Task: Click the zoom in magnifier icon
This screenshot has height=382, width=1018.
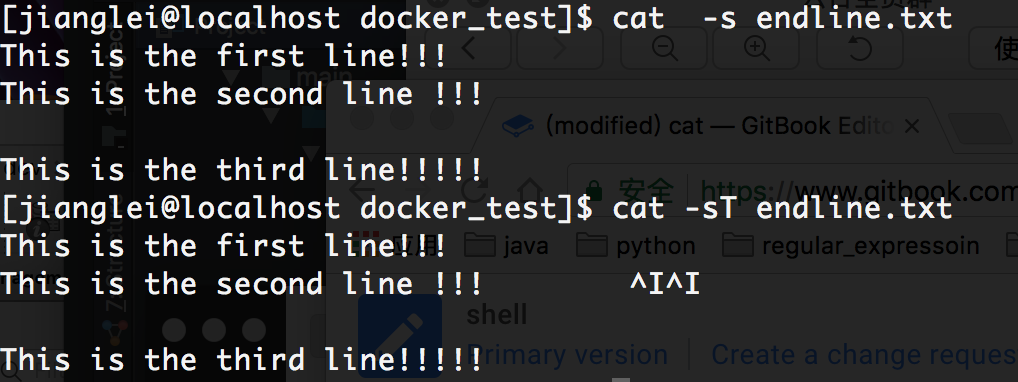Action: pos(757,48)
